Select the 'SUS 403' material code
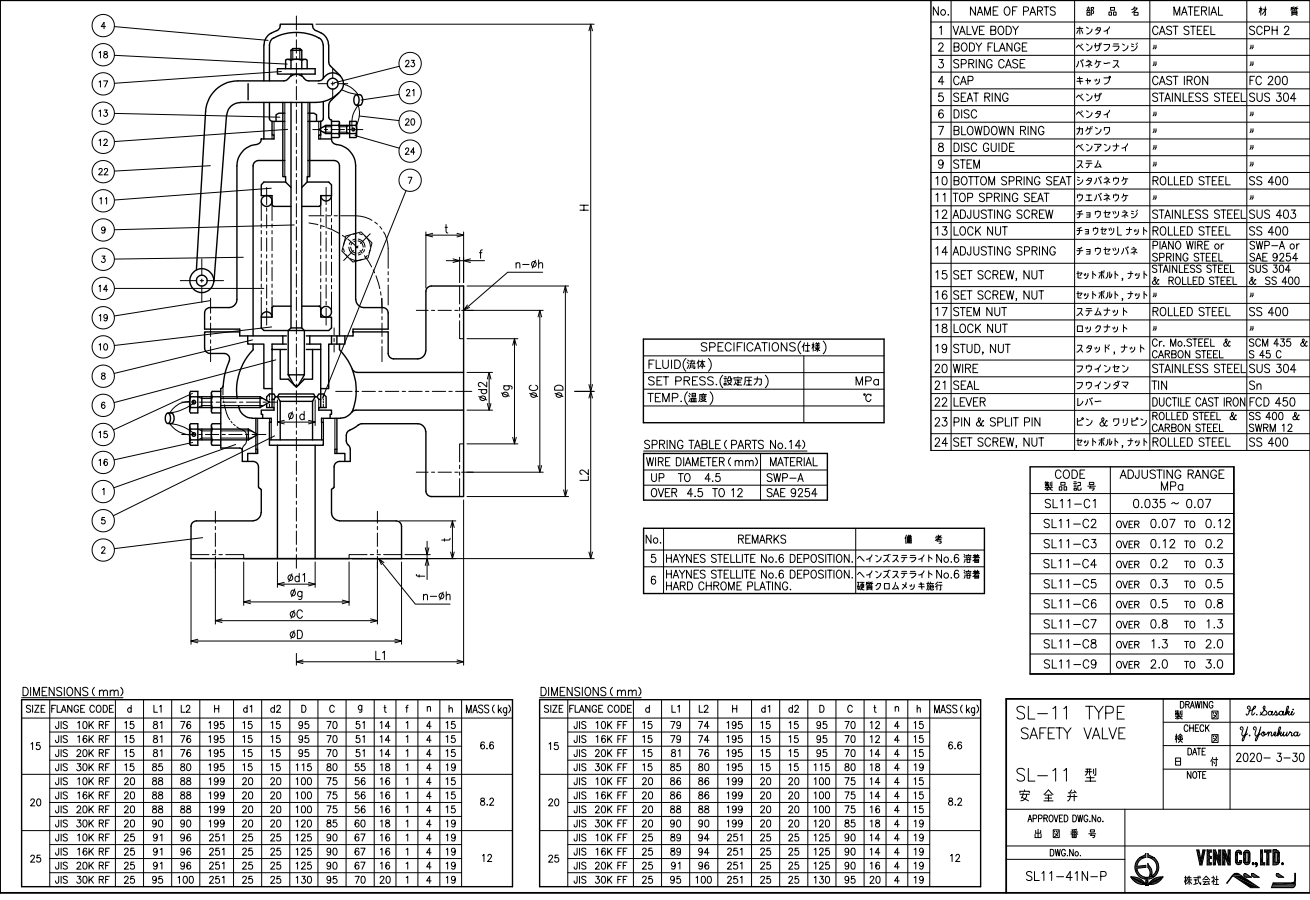 coord(1273,214)
